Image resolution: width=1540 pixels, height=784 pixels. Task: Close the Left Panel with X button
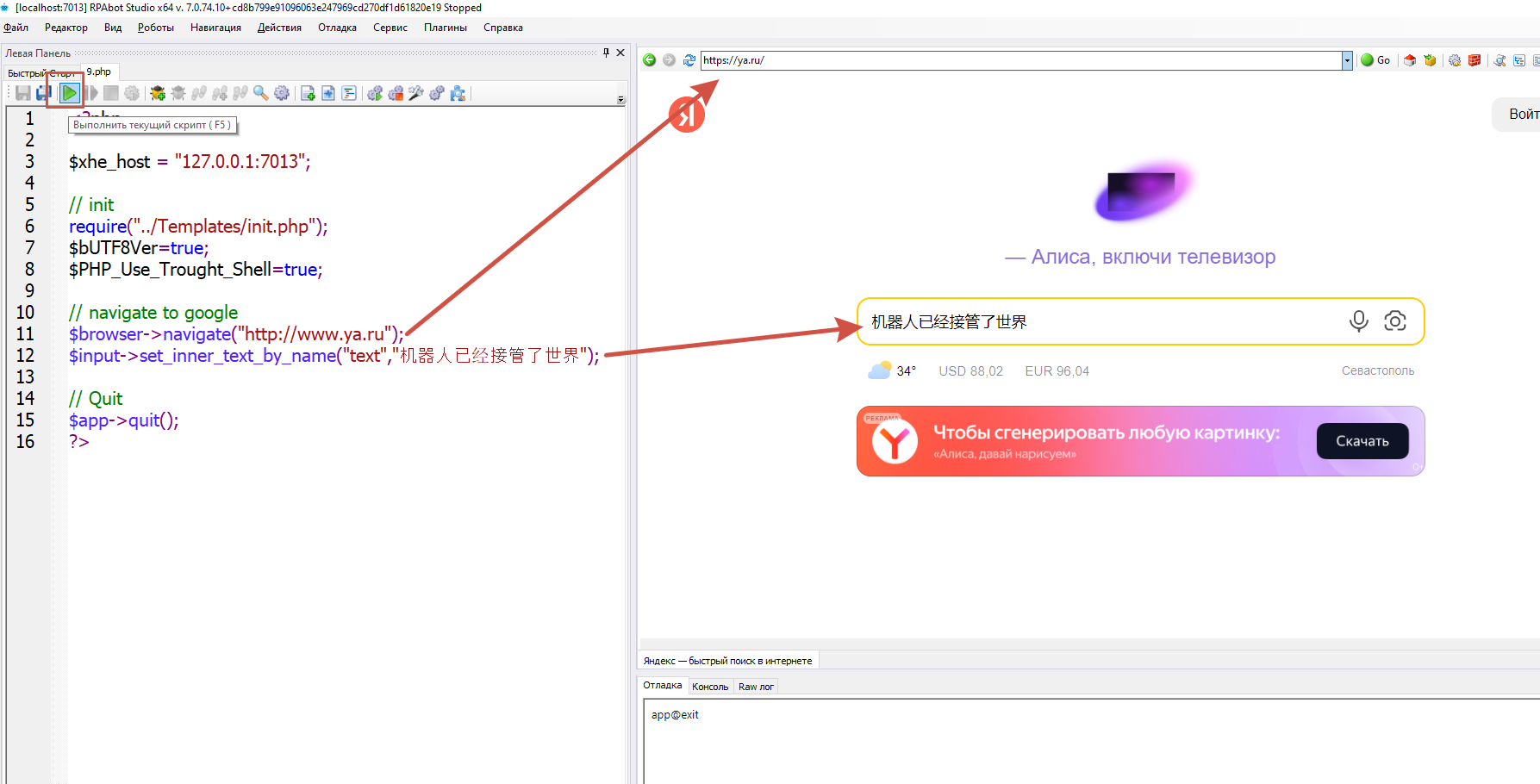(x=620, y=53)
